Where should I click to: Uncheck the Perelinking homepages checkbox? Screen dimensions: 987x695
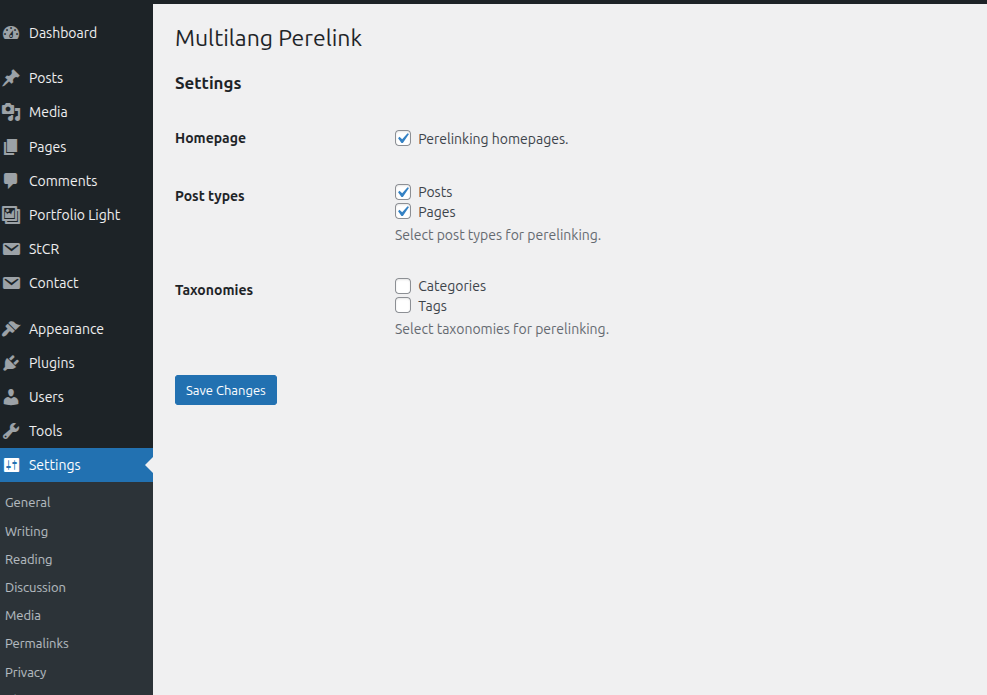click(403, 138)
